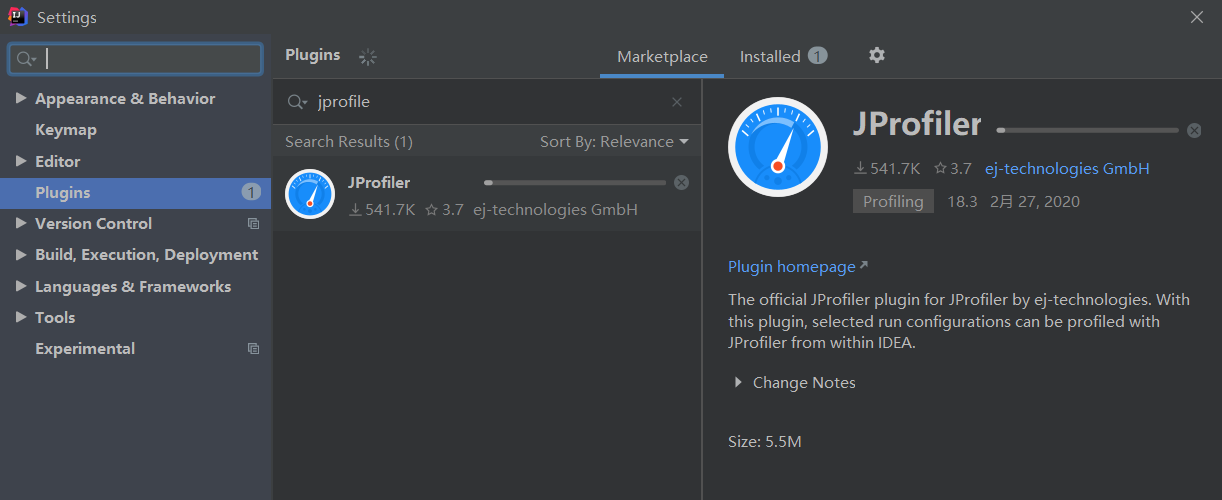Viewport: 1222px width, 500px height.
Task: Expand the Version Control settings node
Action: pos(21,223)
